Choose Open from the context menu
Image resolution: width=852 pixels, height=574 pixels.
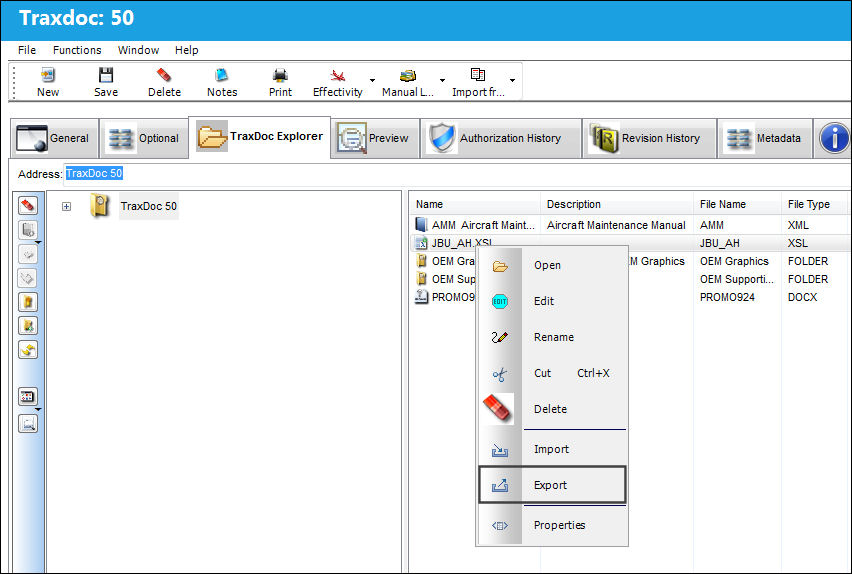(x=552, y=265)
